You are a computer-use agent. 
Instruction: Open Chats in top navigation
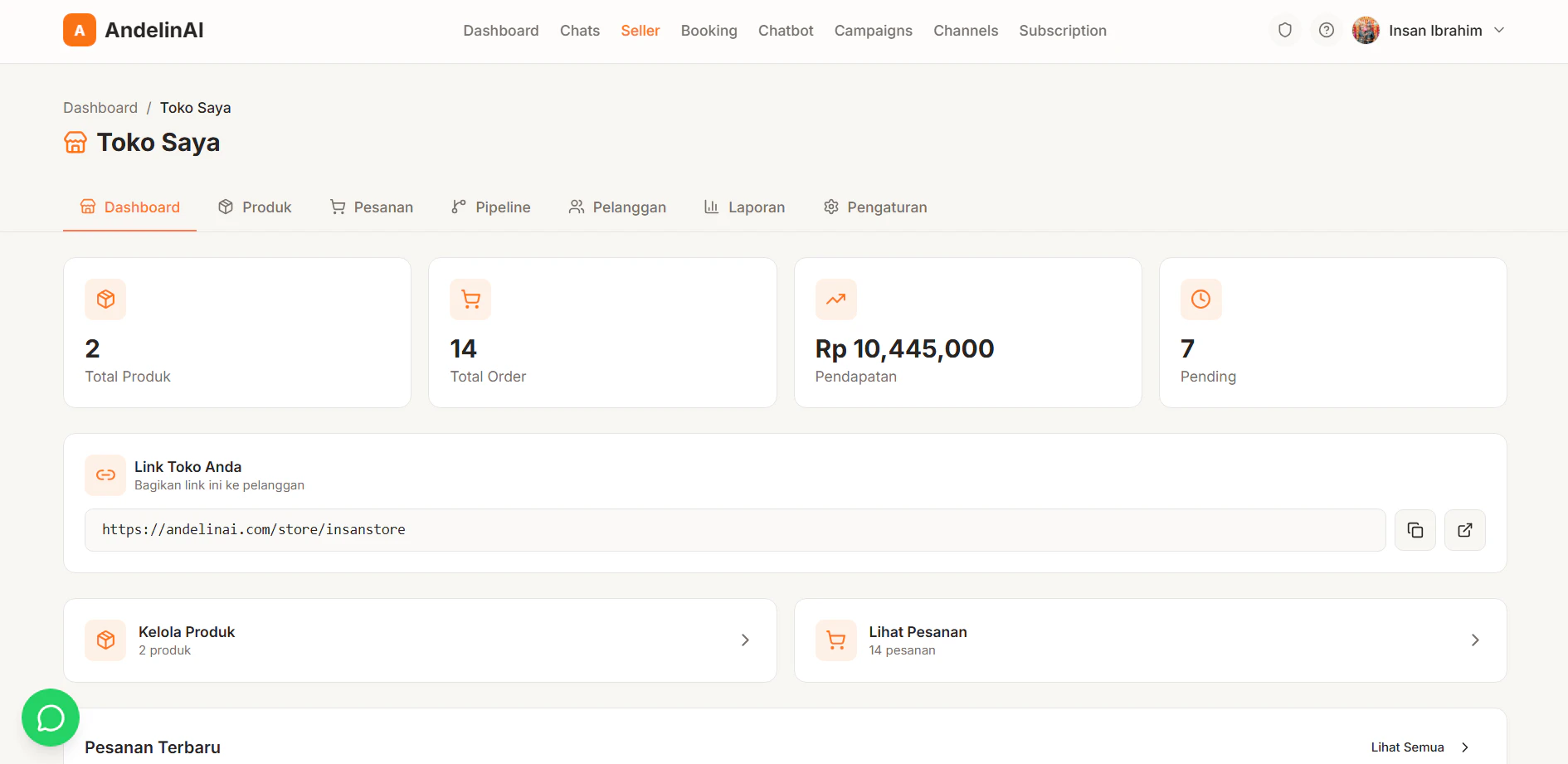(580, 31)
